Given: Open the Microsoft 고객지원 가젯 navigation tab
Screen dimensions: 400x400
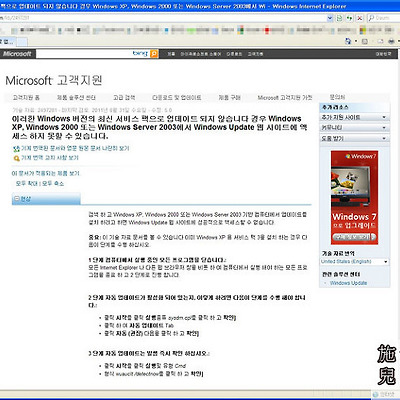Looking at the screenshot, I should click(285, 98).
